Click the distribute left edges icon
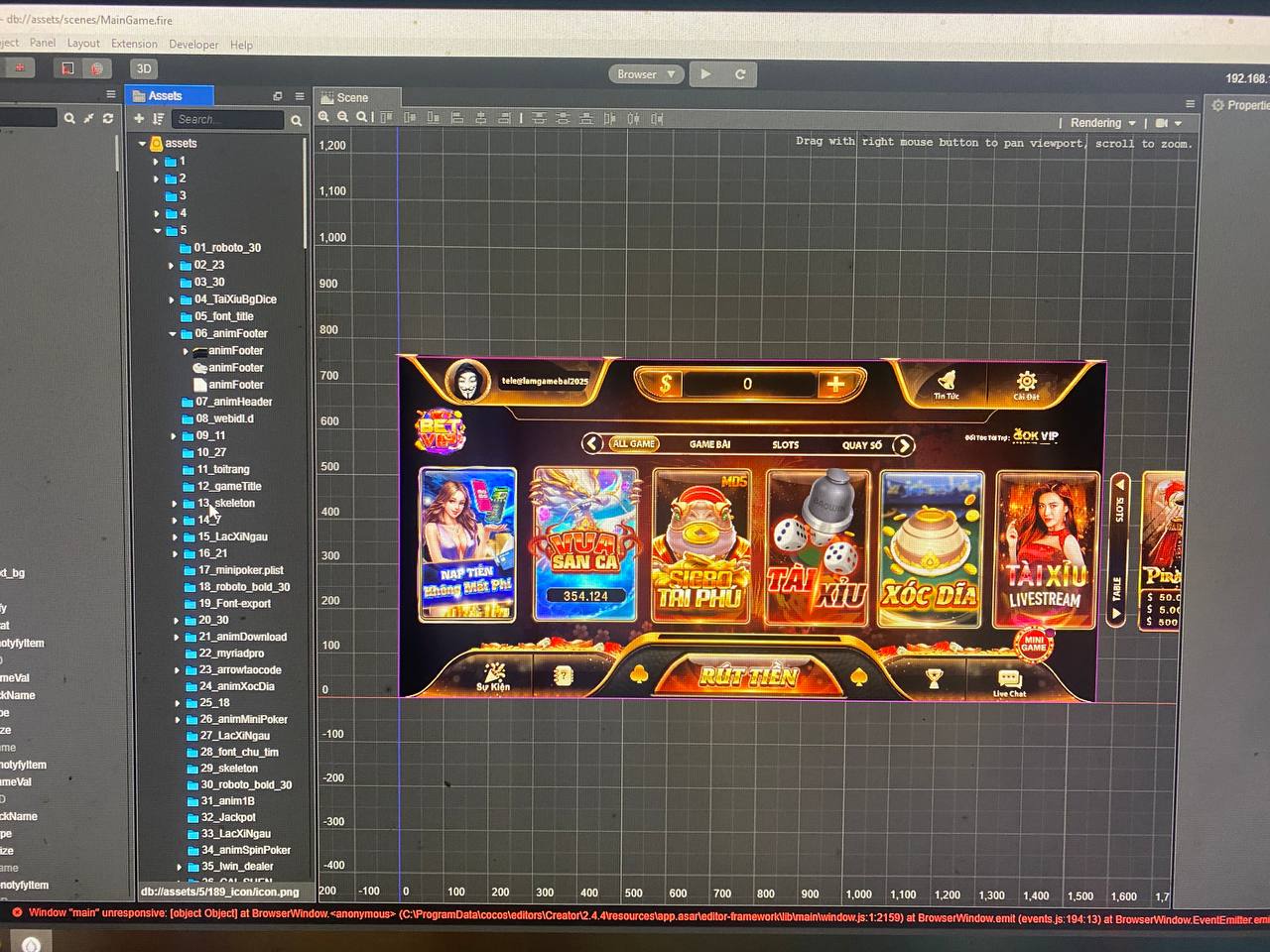The width and height of the screenshot is (1270, 952). 609,118
